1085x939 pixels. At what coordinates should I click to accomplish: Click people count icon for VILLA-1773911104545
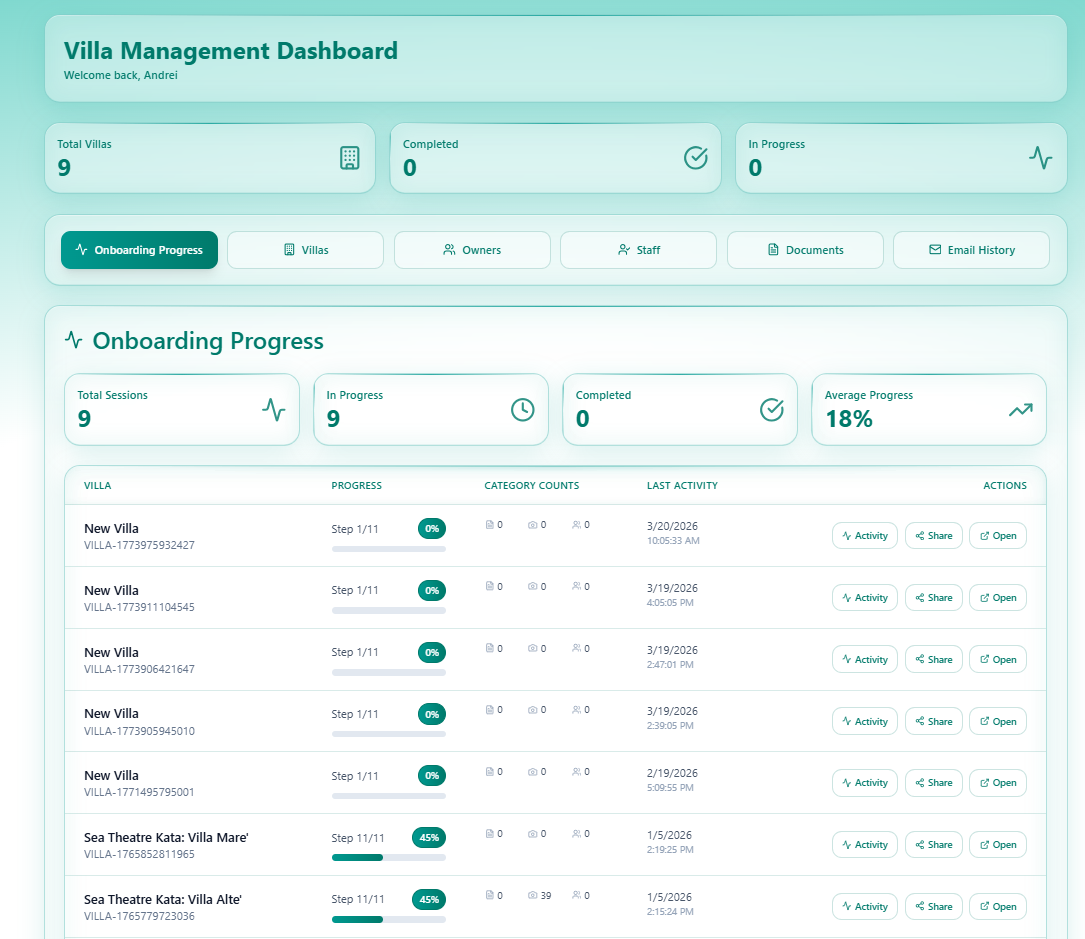pos(576,586)
